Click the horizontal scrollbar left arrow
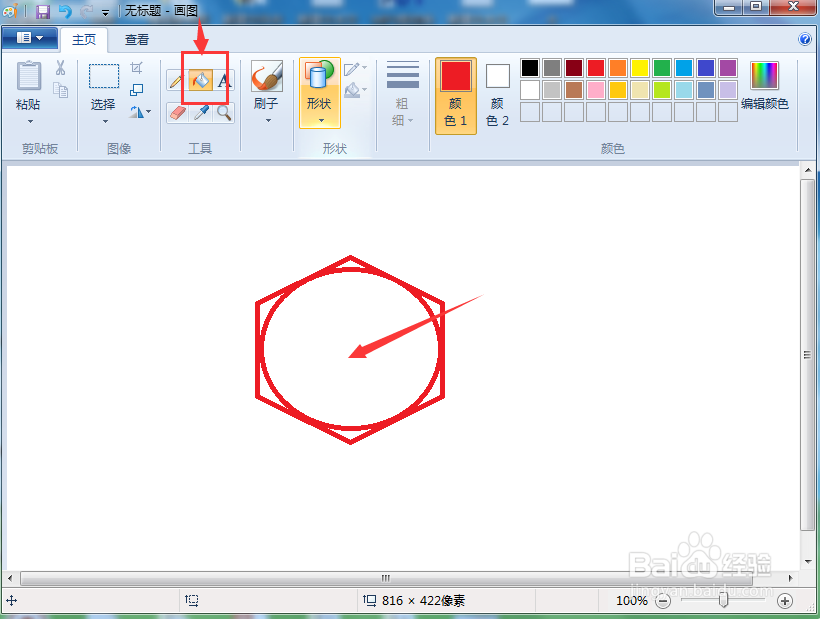The width and height of the screenshot is (820, 619). (x=10, y=578)
